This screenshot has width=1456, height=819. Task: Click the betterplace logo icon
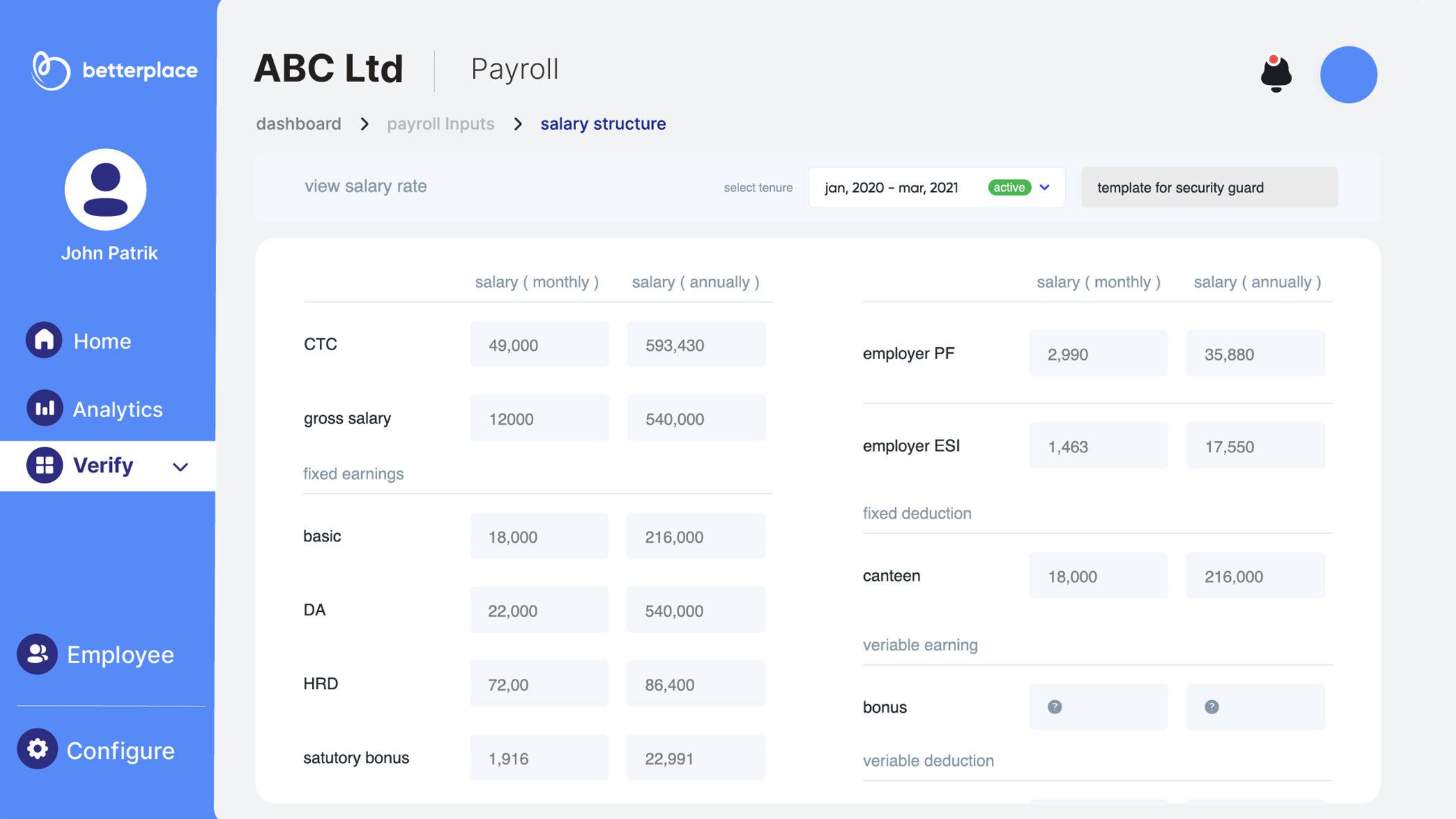coord(50,70)
